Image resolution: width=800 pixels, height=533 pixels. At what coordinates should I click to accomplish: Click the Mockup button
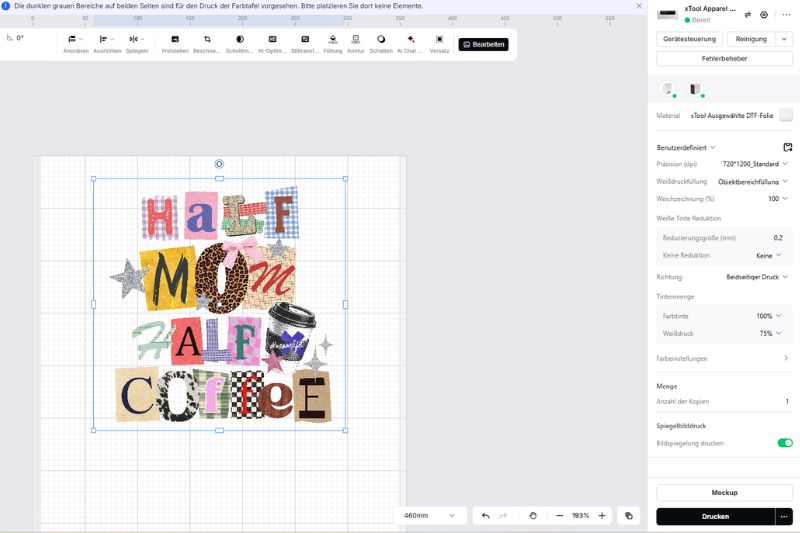[x=724, y=492]
